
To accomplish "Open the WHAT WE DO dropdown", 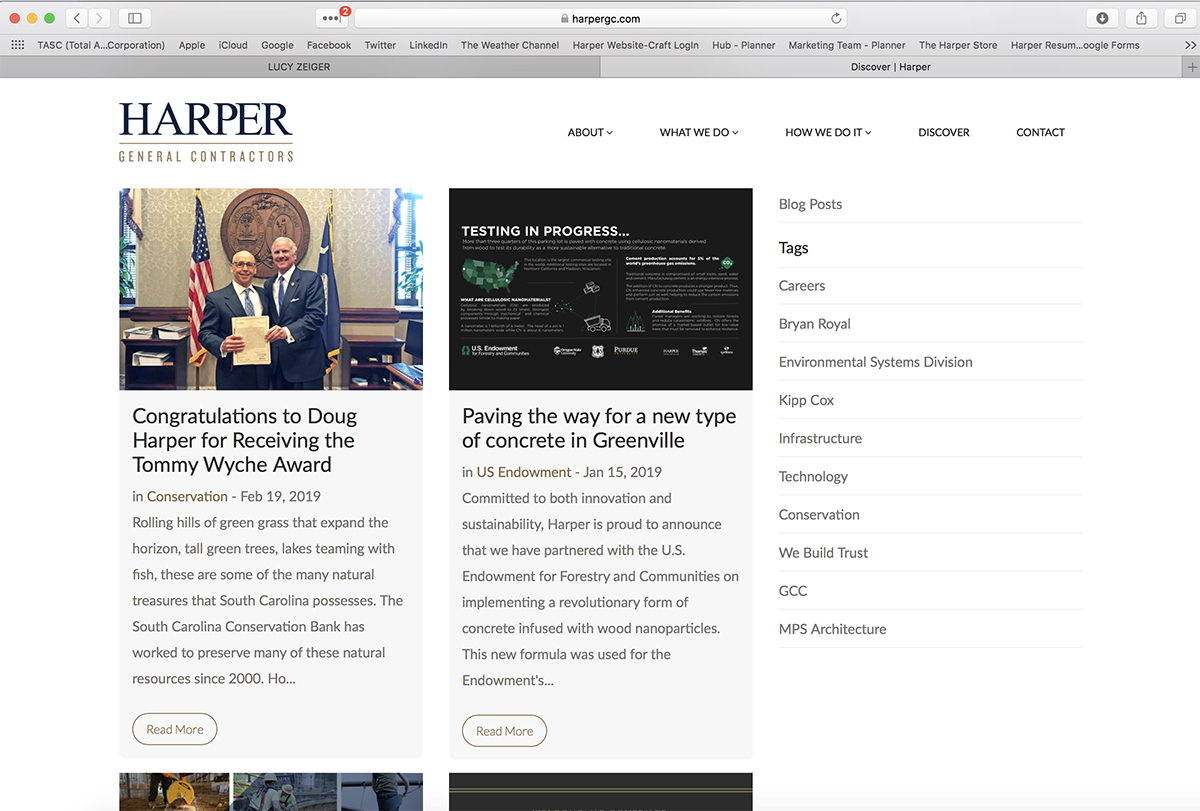I will click(698, 131).
